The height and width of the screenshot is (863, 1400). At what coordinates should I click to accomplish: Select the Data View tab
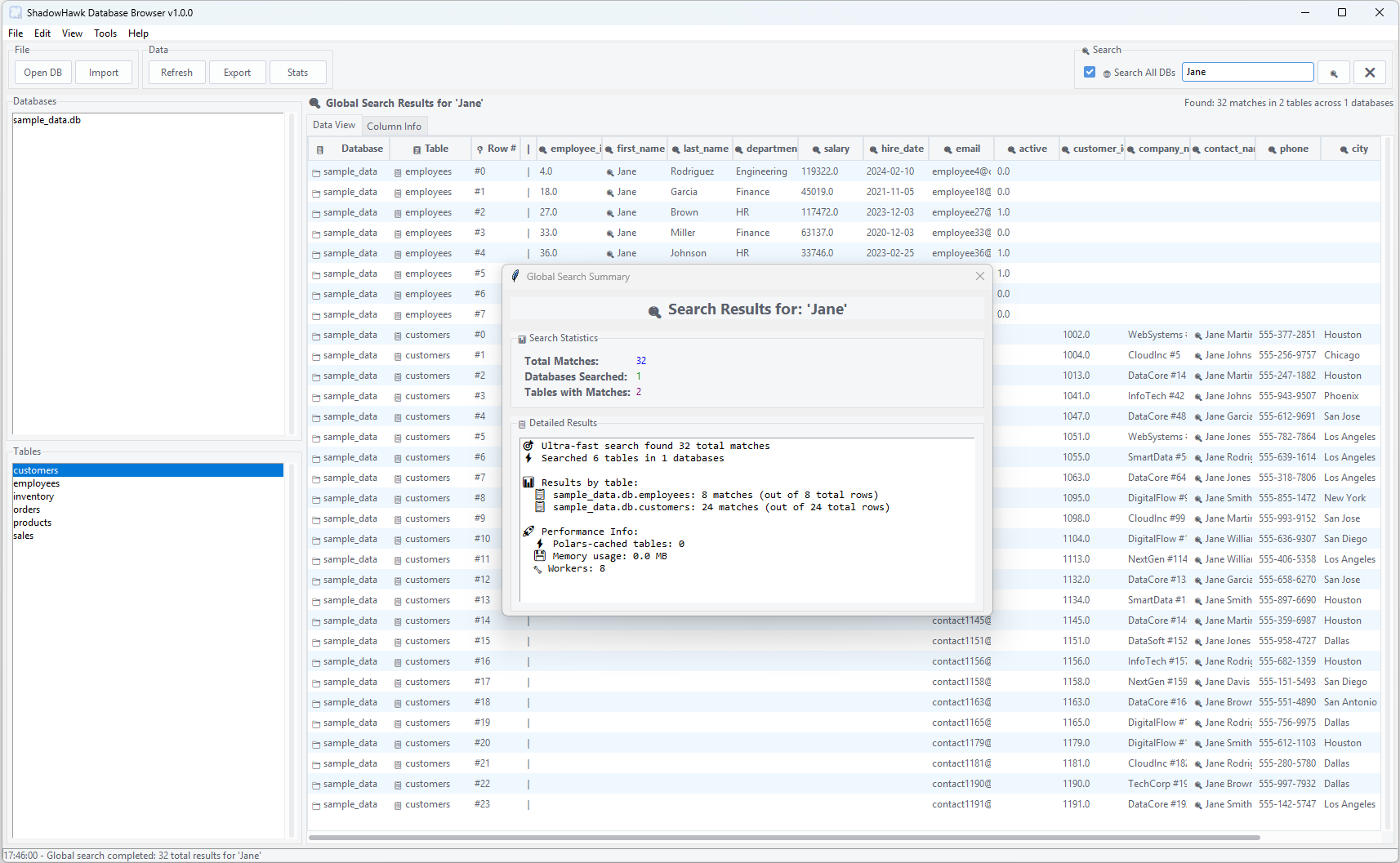334,125
